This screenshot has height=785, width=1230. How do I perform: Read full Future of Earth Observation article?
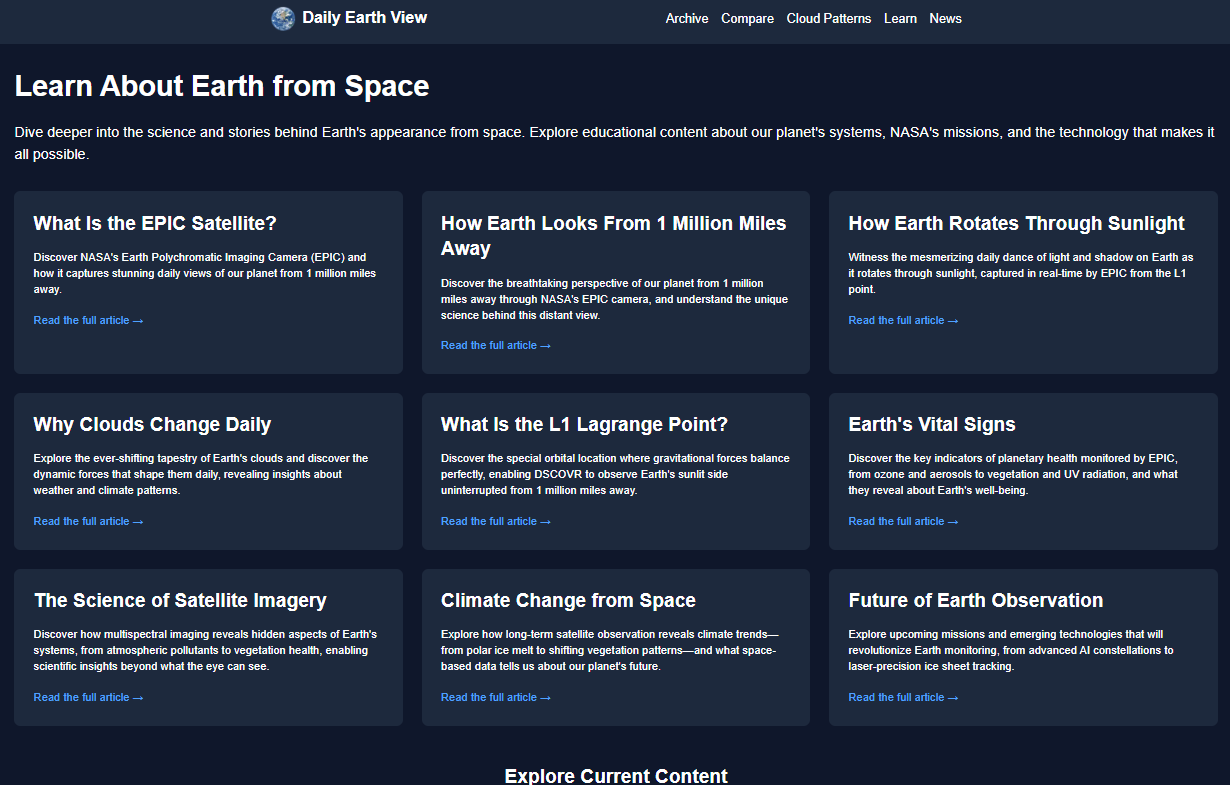coord(903,698)
